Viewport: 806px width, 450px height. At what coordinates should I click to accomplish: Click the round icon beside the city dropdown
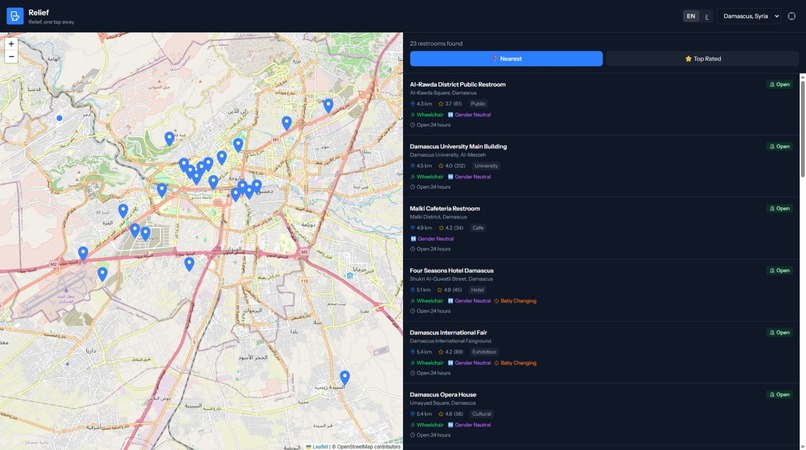coord(792,16)
